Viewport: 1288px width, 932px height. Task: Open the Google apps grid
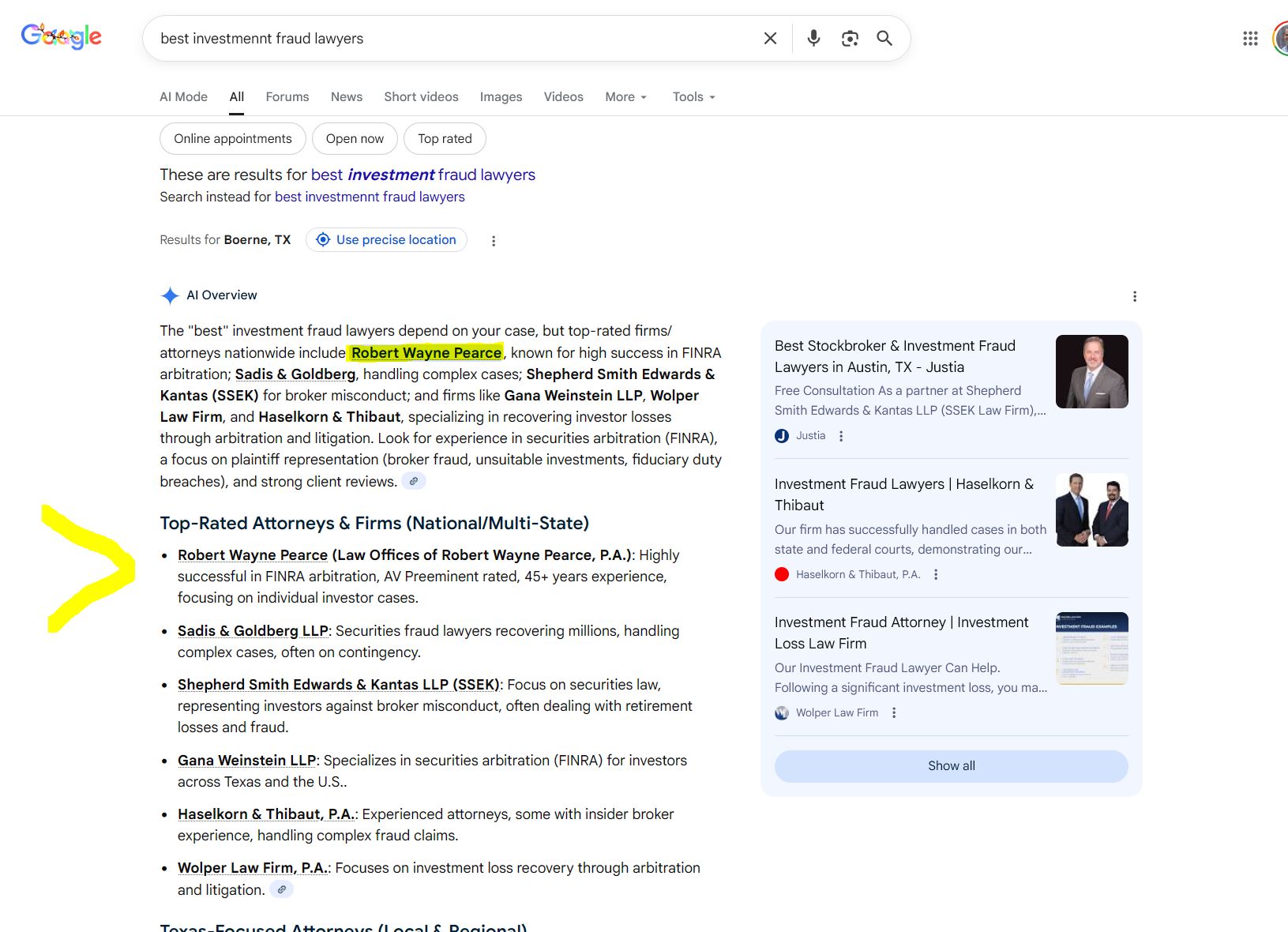click(1249, 39)
